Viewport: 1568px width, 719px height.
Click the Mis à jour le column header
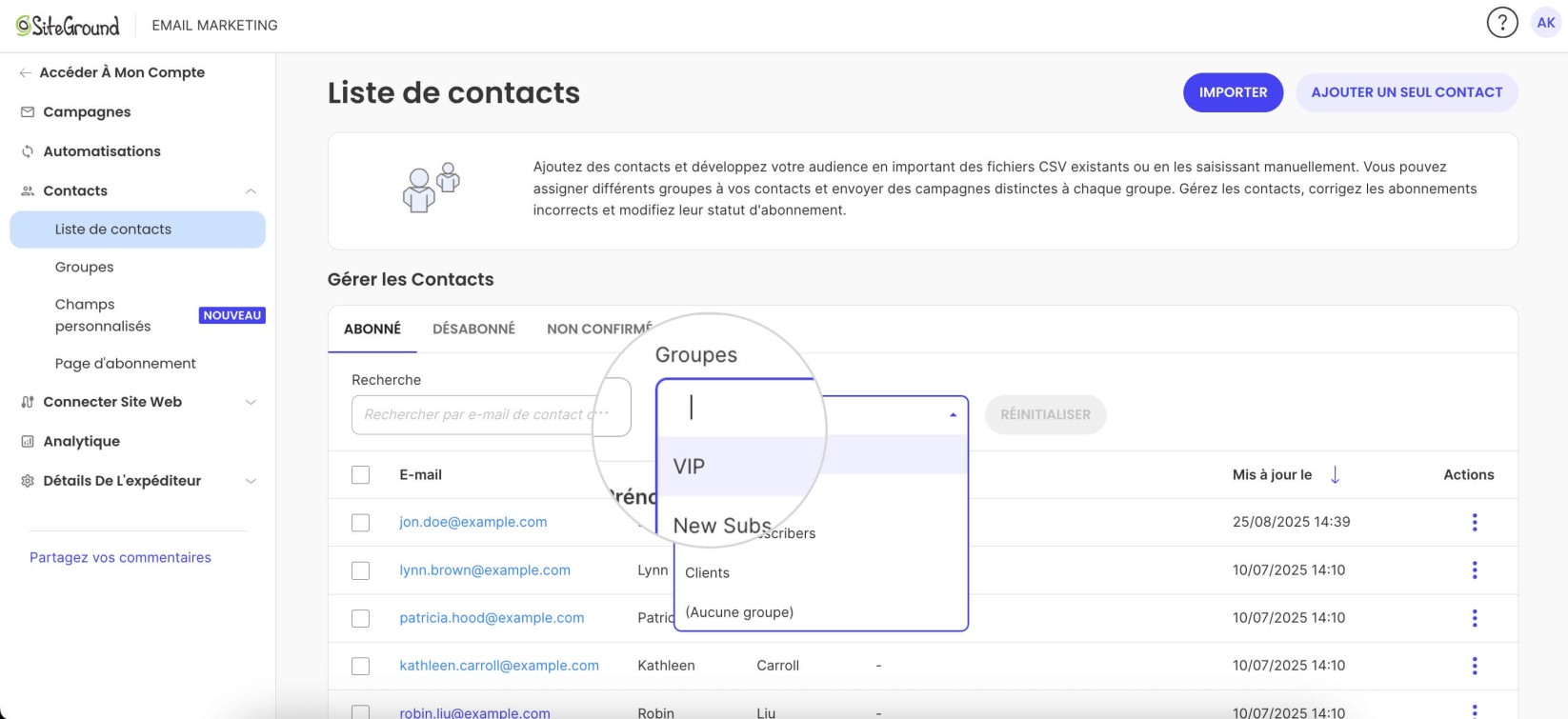1272,475
